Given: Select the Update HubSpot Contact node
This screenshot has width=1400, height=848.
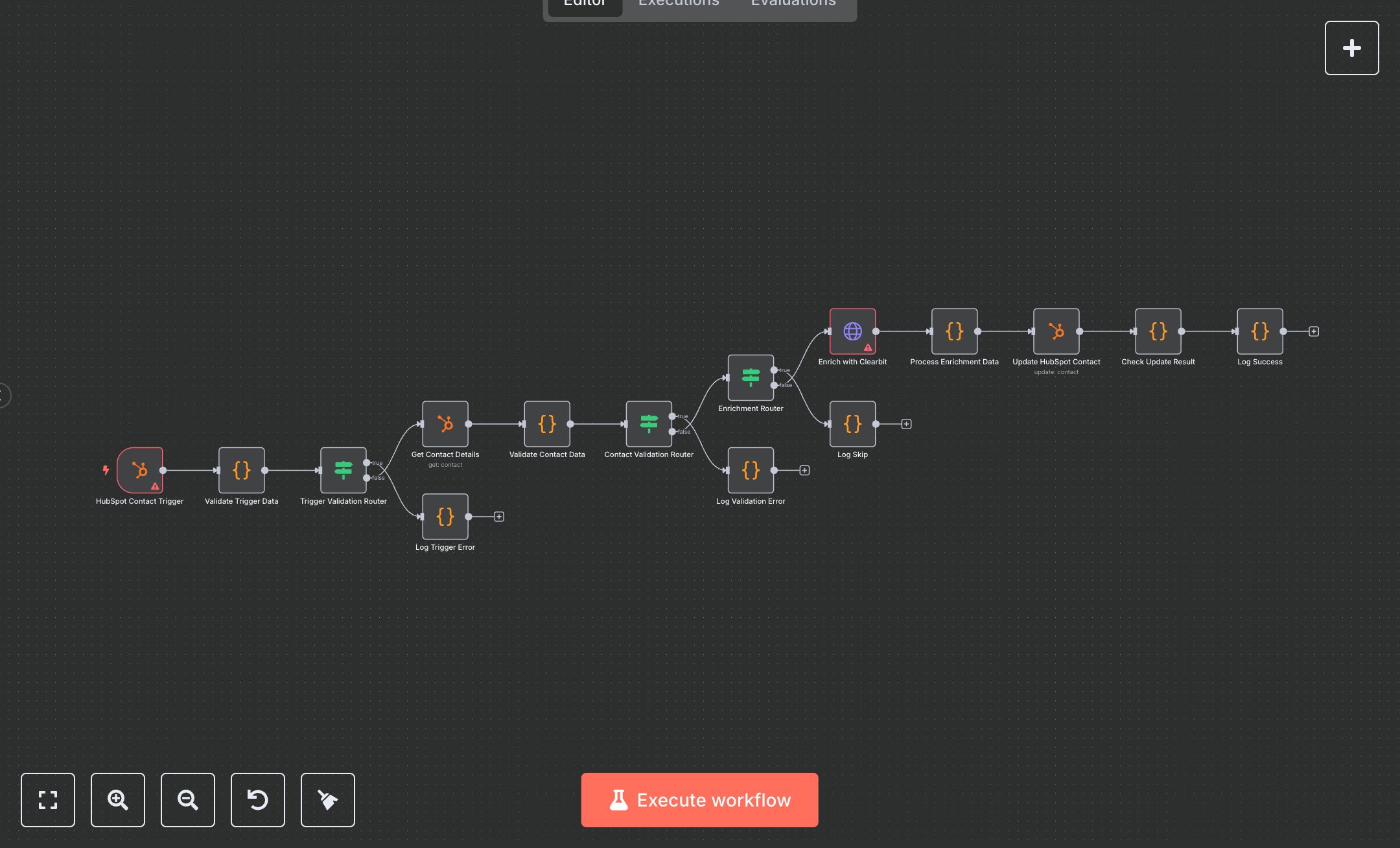Looking at the screenshot, I should coord(1055,331).
